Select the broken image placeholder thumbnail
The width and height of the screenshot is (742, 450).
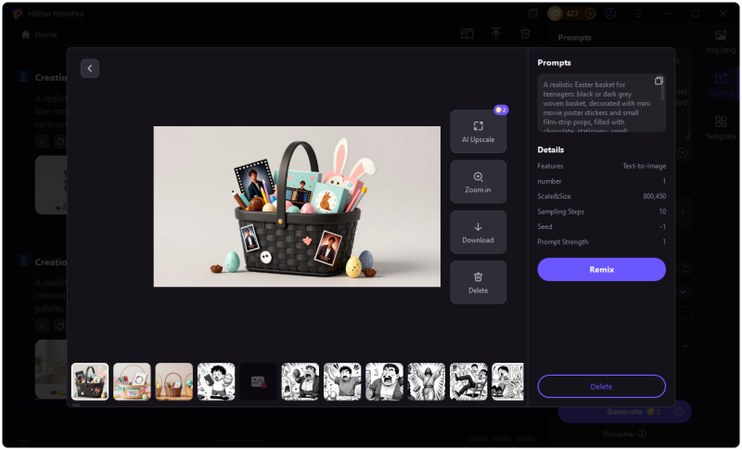point(258,381)
